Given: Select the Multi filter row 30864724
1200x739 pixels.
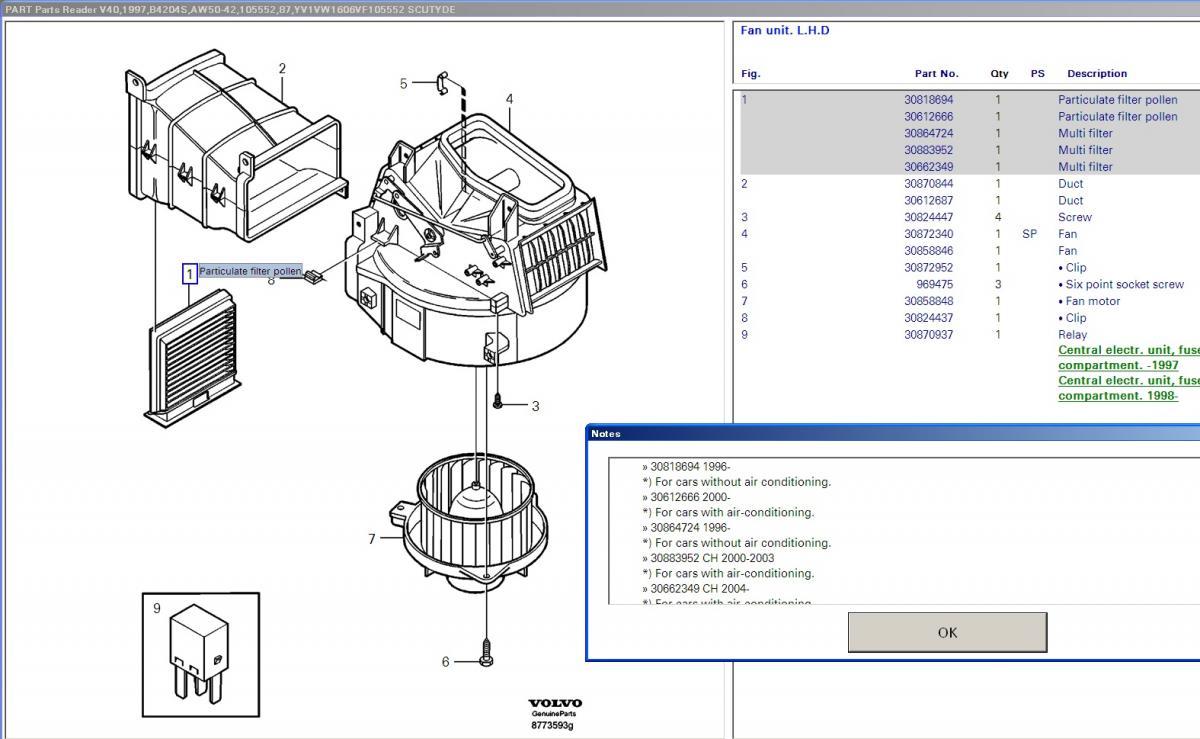Looking at the screenshot, I should point(928,133).
